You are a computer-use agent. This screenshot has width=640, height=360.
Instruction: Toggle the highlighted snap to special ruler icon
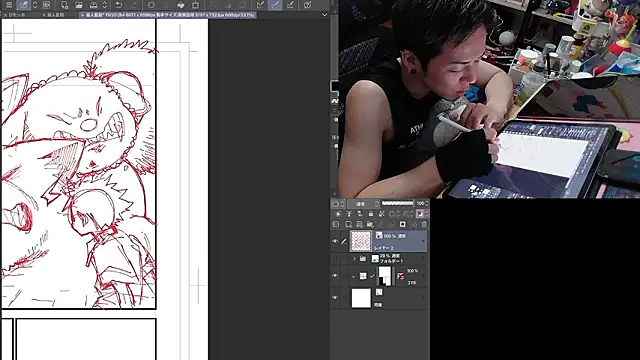coord(275,5)
